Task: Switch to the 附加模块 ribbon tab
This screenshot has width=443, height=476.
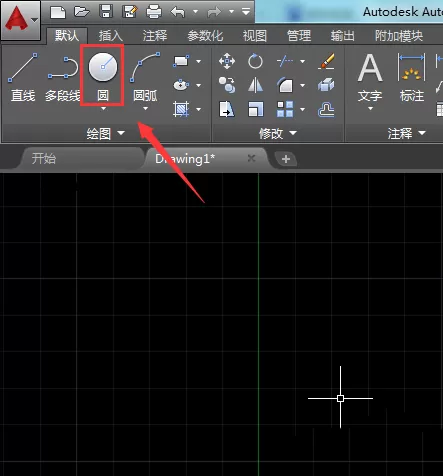Action: (399, 36)
